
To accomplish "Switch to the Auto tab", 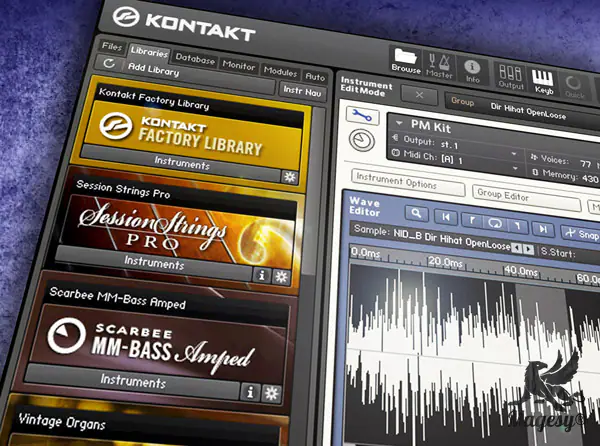I will (x=315, y=77).
